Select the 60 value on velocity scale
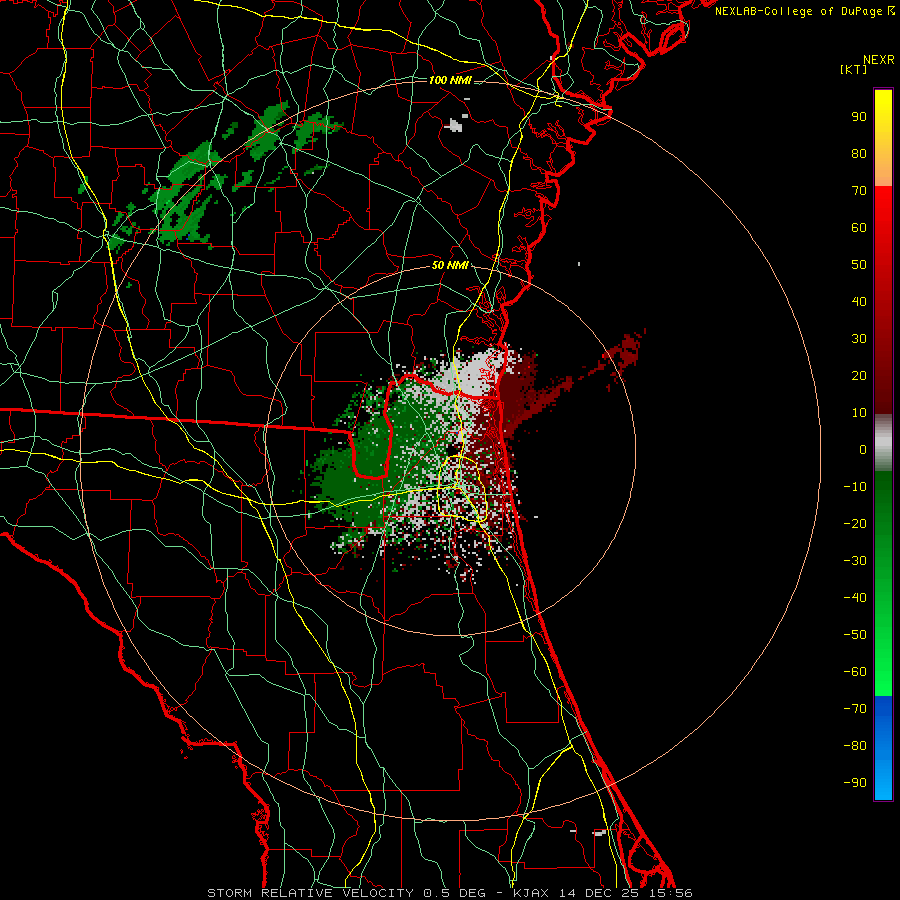The image size is (900, 900). (x=859, y=227)
